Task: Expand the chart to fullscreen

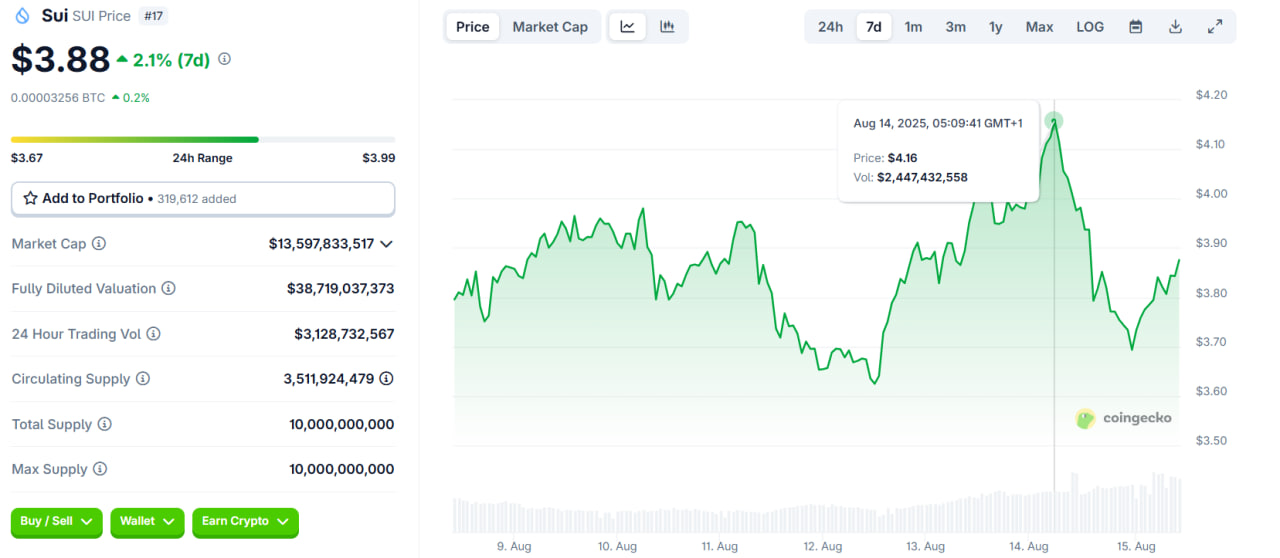Action: point(1215,27)
